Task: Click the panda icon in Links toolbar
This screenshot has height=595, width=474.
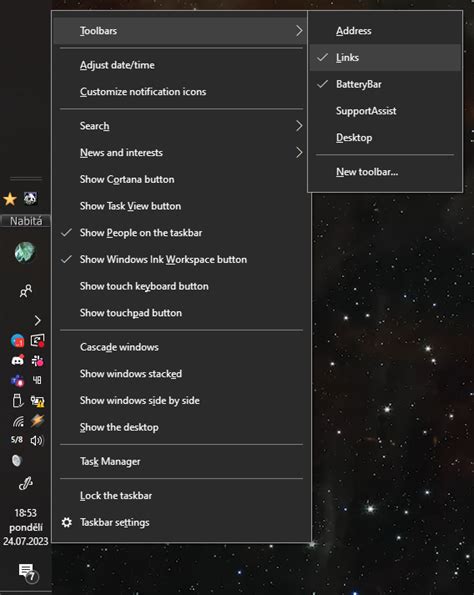Action: click(30, 198)
